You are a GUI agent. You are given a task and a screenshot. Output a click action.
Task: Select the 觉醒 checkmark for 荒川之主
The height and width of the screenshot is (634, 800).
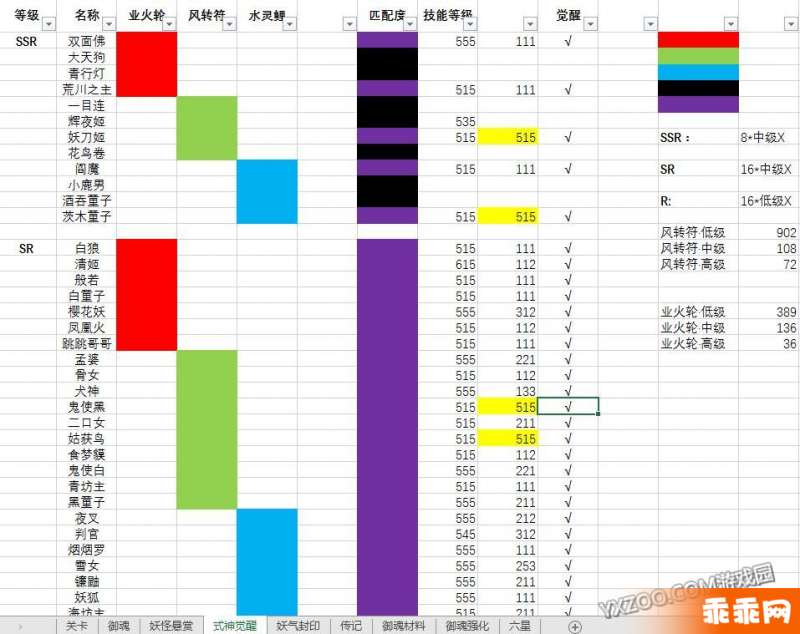tap(568, 89)
